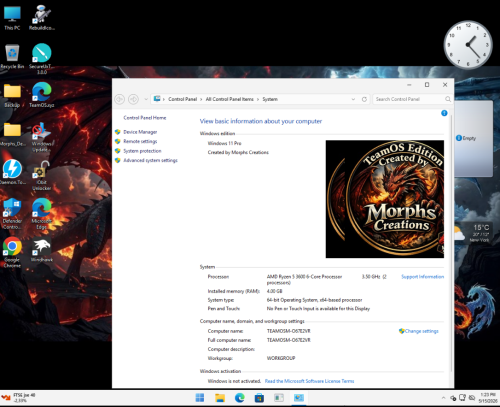500x407 pixels.
Task: Open the Support Information link
Action: click(x=422, y=277)
